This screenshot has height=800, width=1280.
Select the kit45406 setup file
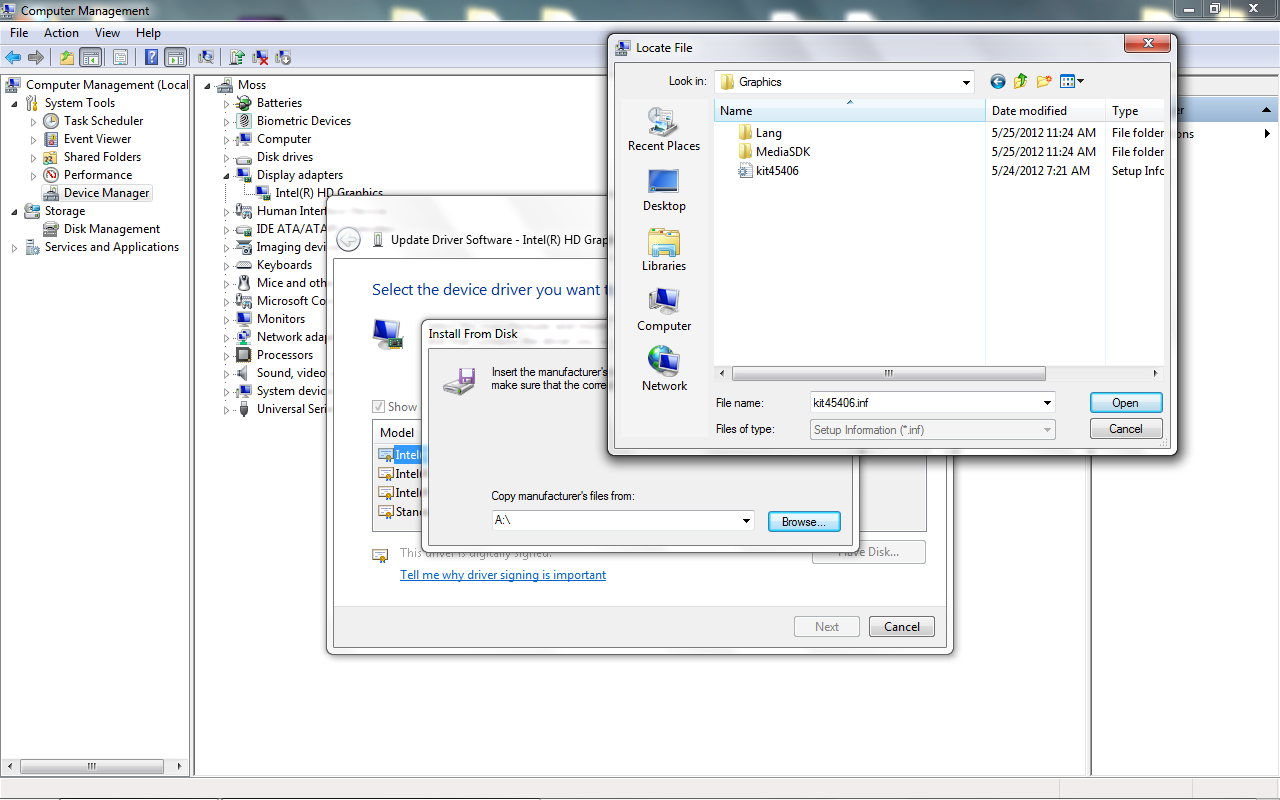tap(776, 171)
